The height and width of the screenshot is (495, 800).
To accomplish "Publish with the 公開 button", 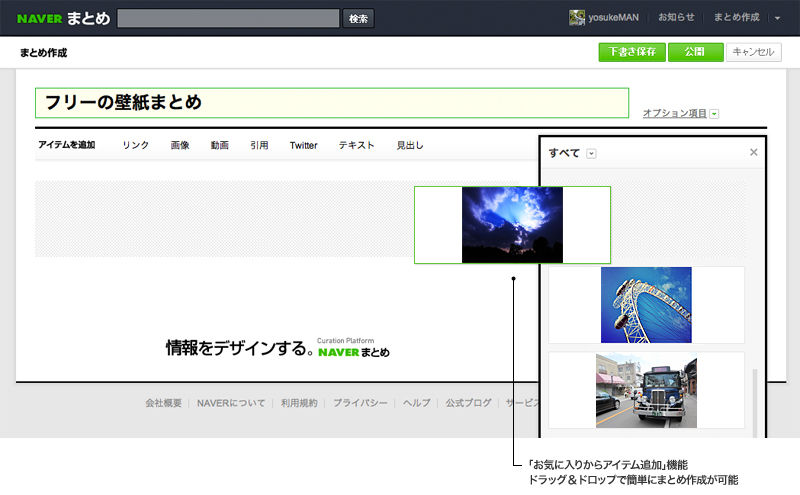I will tap(695, 52).
